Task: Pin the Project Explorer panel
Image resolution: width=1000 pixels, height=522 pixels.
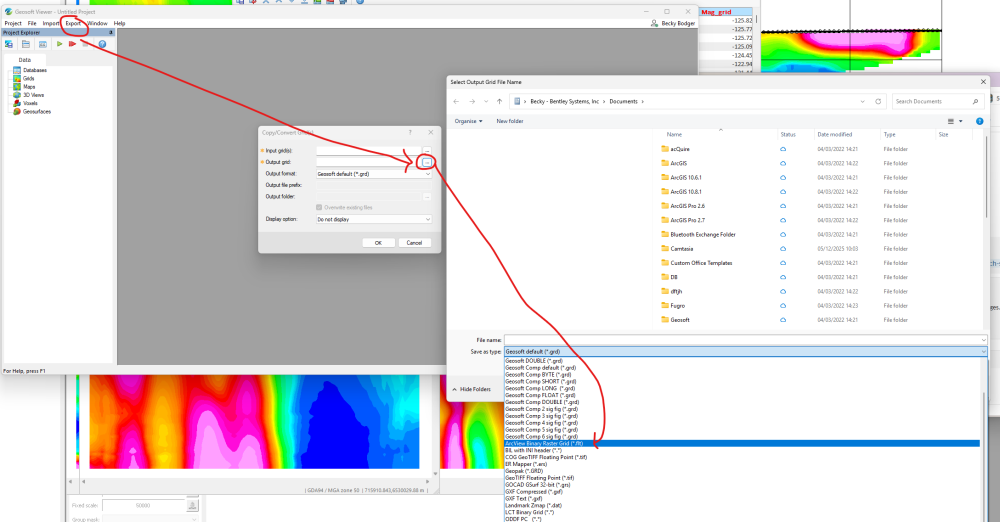Action: [110, 33]
